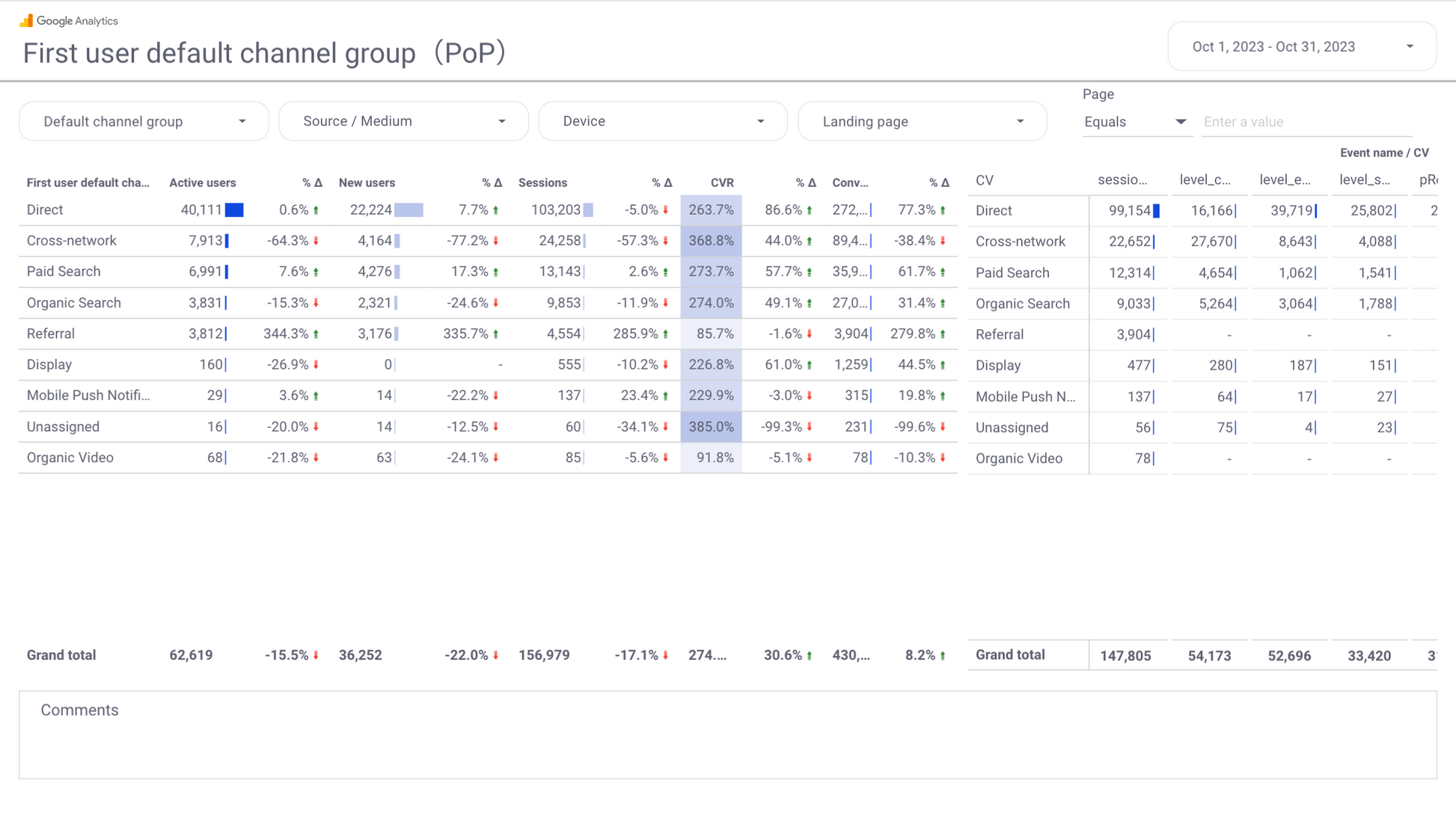The height and width of the screenshot is (819, 1456).
Task: Open the Landing page filter dropdown
Action: [x=922, y=121]
